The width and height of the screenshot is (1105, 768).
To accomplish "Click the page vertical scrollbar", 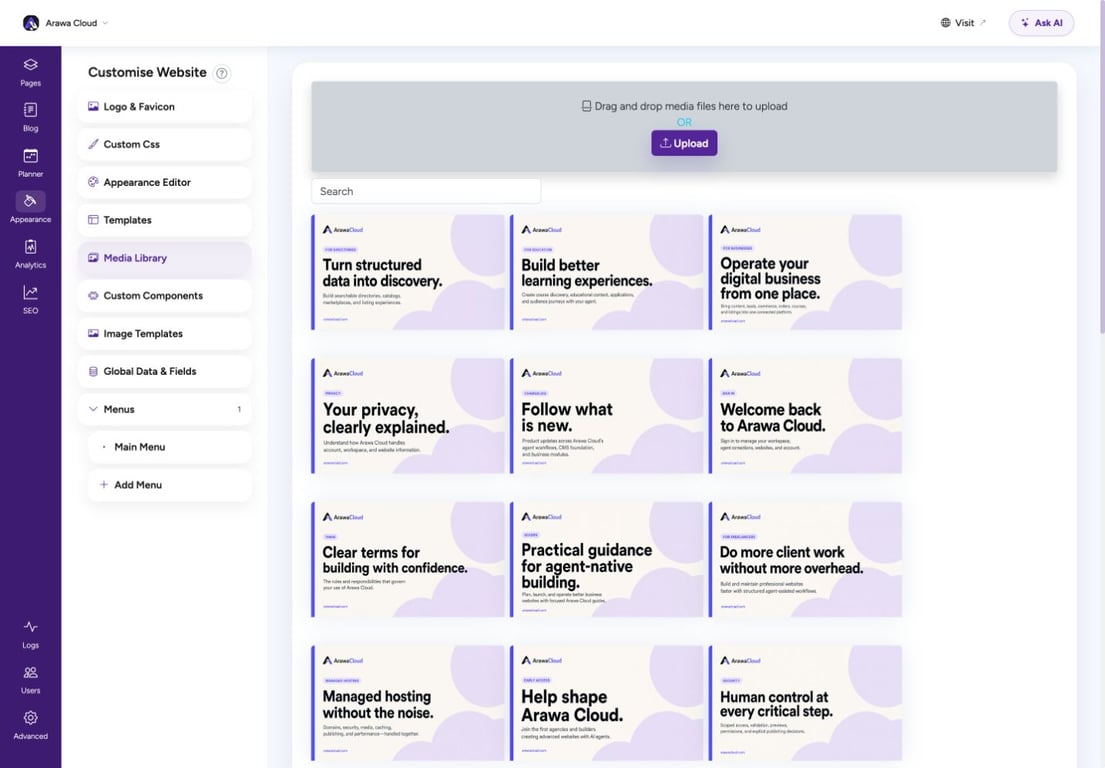I will click(x=1101, y=169).
